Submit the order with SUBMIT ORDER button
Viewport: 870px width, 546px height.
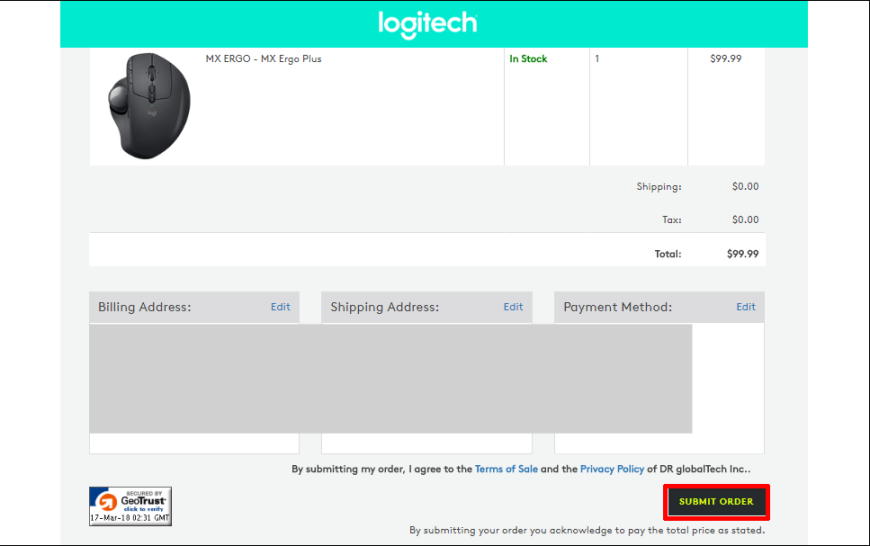coord(716,502)
